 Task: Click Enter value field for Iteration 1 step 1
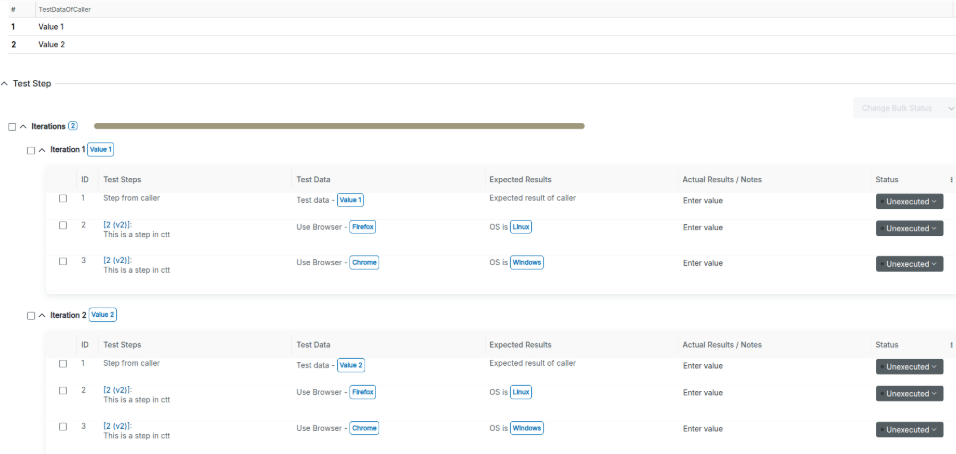pos(703,200)
